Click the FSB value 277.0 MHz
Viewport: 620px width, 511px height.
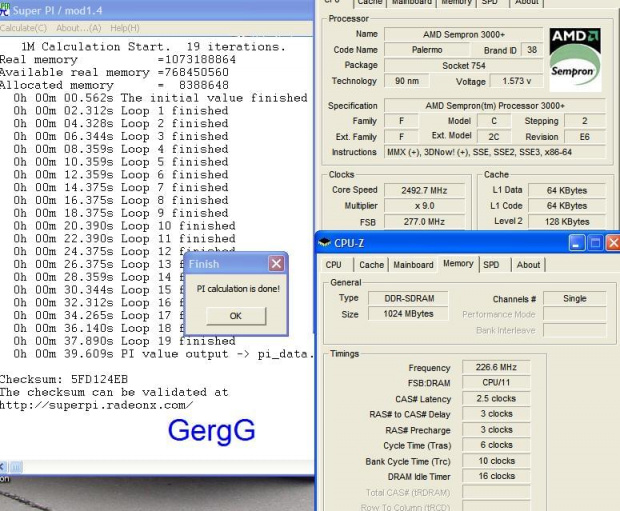click(424, 222)
